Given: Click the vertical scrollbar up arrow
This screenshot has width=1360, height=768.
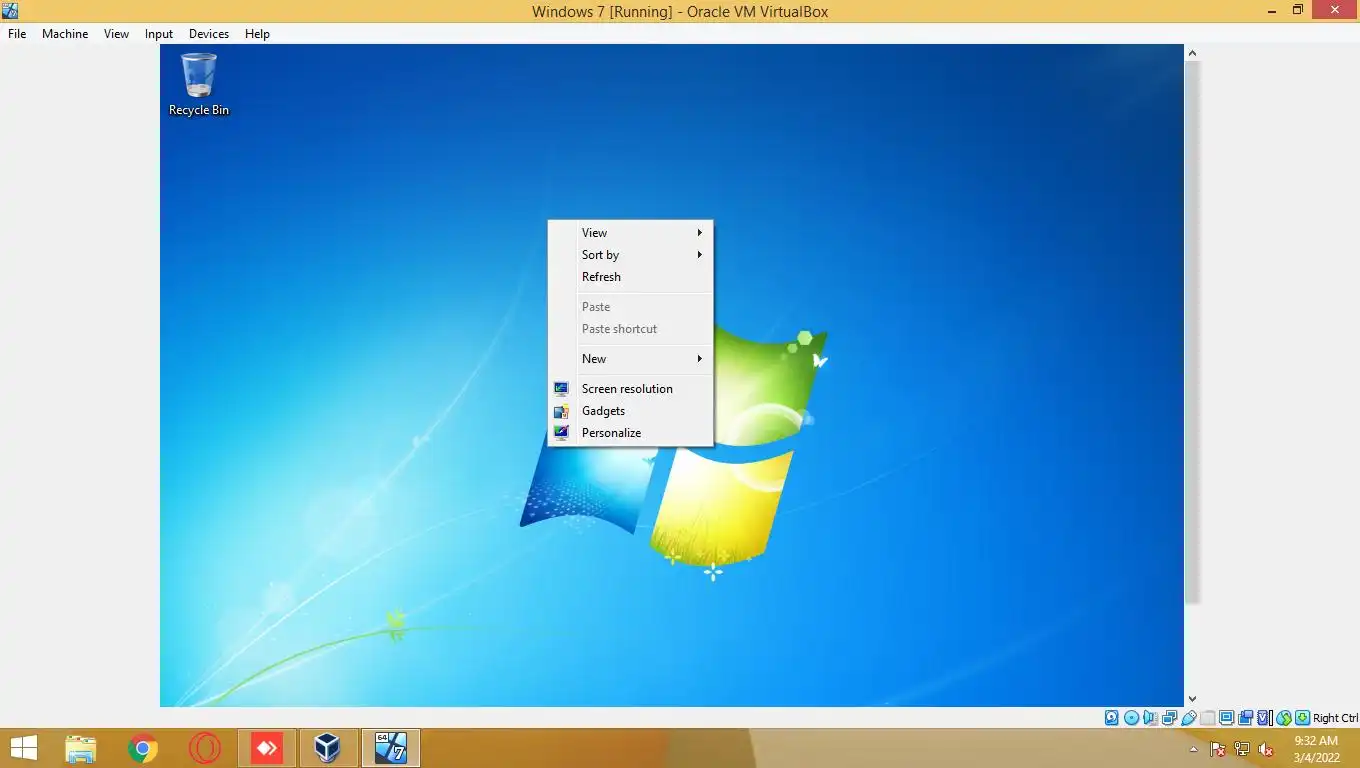Looking at the screenshot, I should coord(1192,52).
